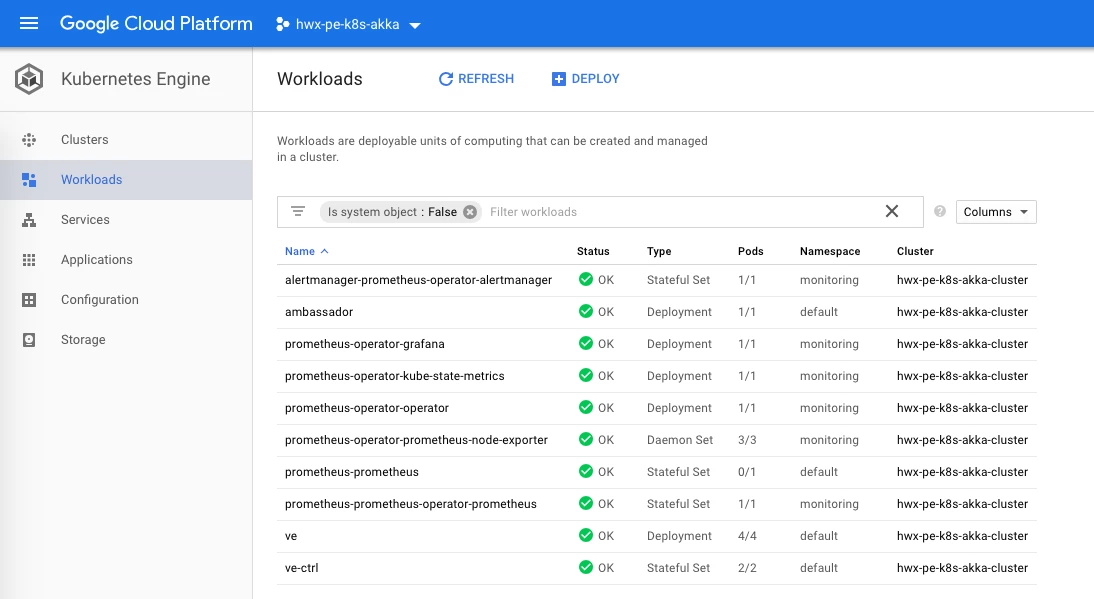The image size is (1094, 599).
Task: Click the 2/2 pods value for ve-ctrl
Action: pos(747,568)
